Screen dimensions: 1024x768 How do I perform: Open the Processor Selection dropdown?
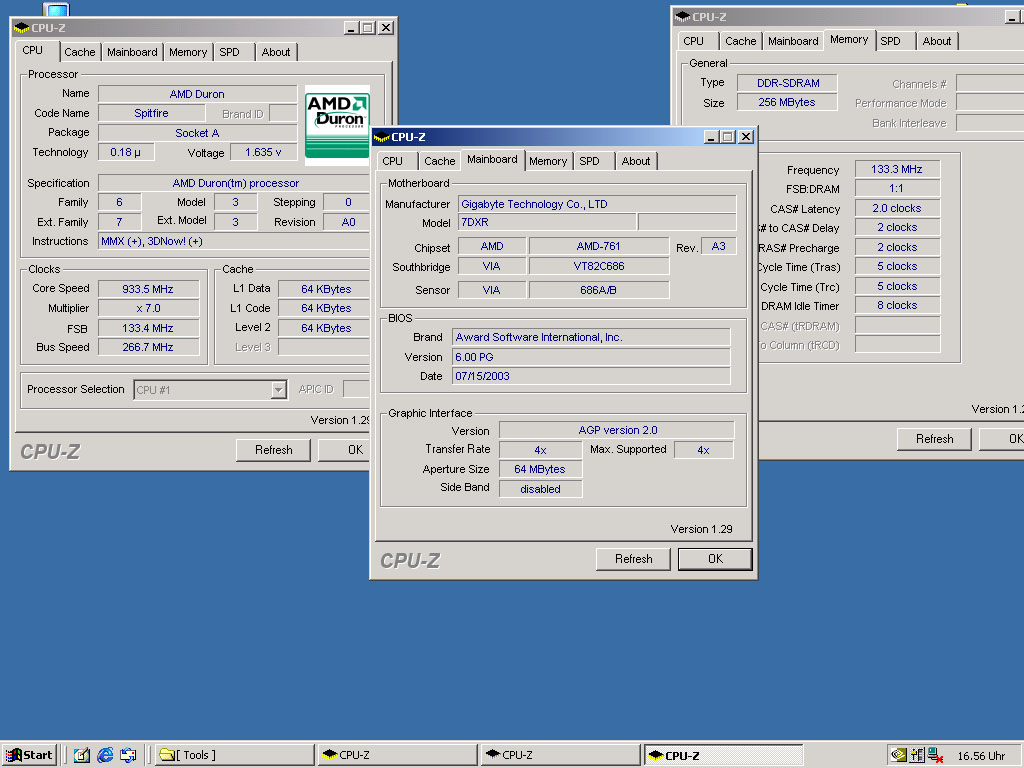coord(278,390)
